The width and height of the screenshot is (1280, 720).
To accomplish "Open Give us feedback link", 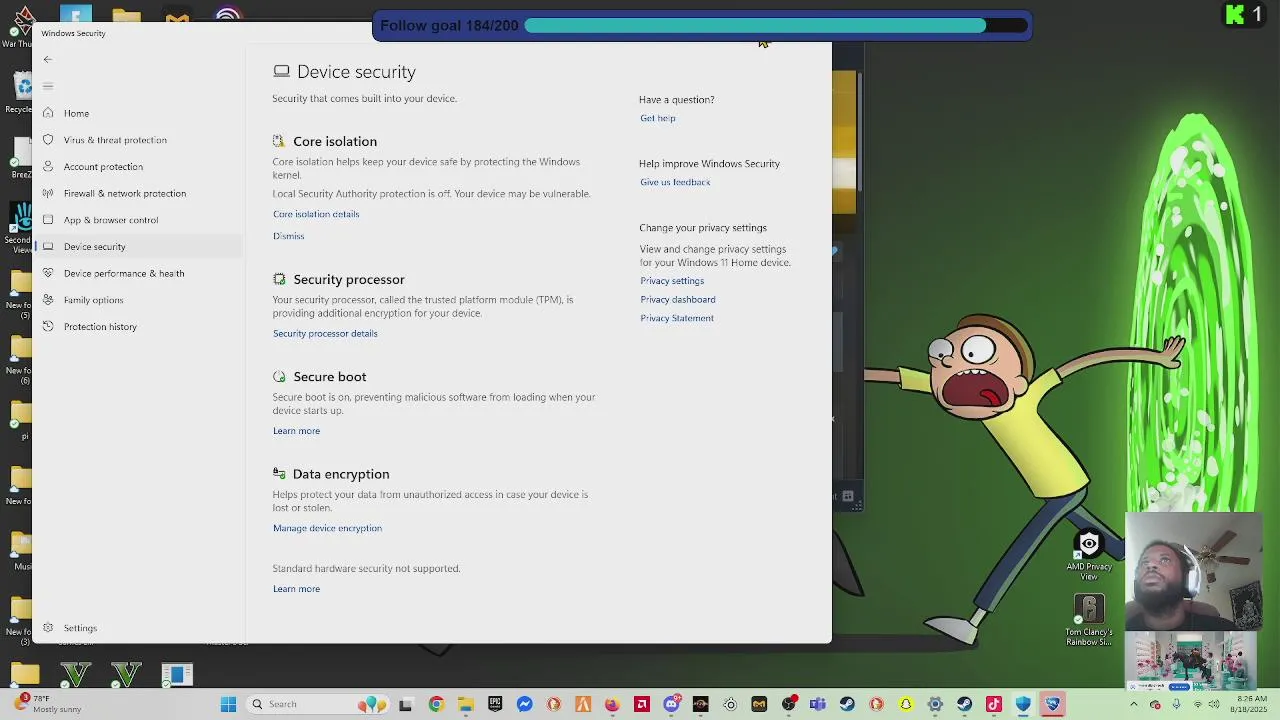I will click(x=675, y=182).
